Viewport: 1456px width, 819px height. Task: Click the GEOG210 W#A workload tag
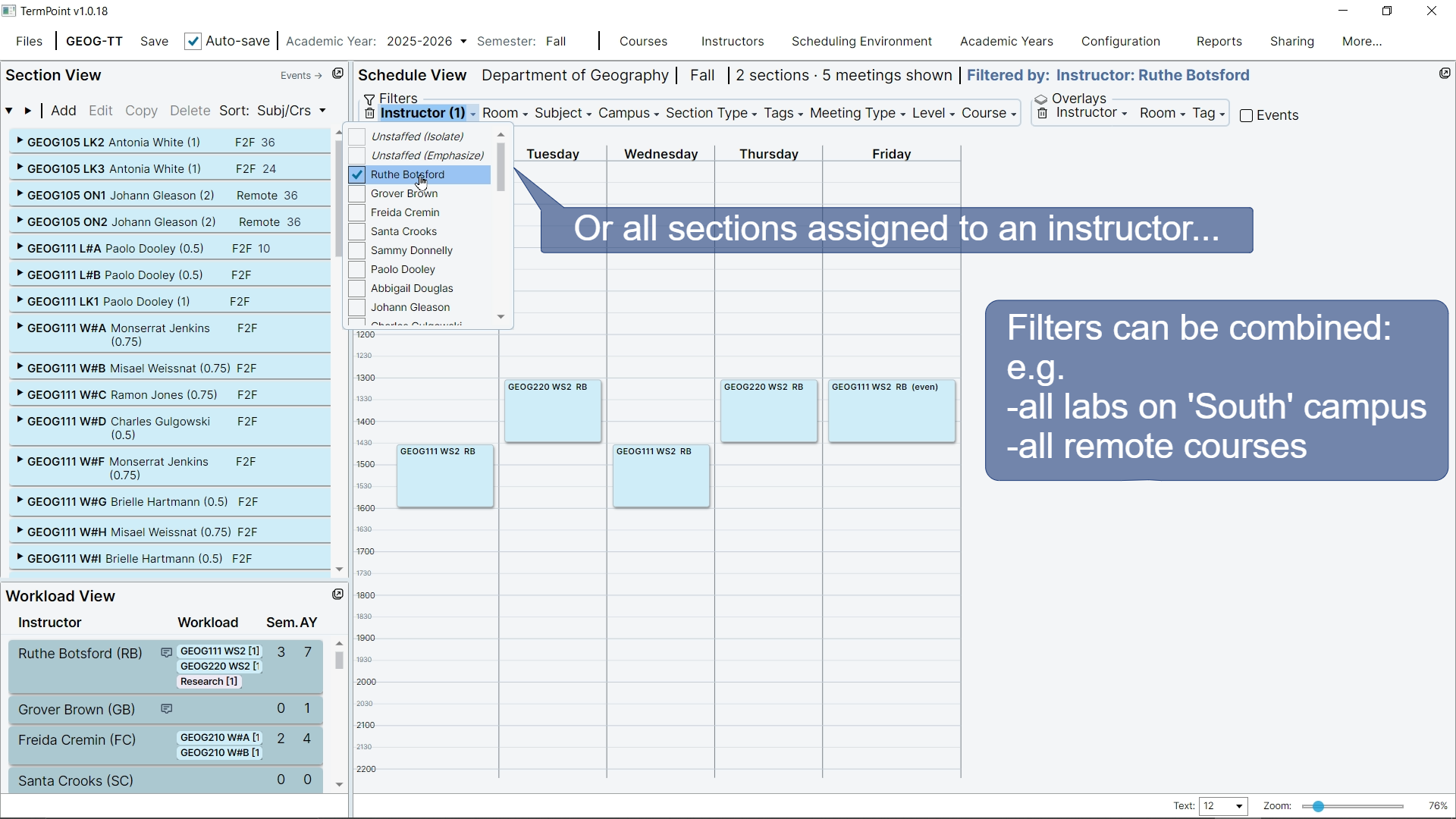coord(220,737)
